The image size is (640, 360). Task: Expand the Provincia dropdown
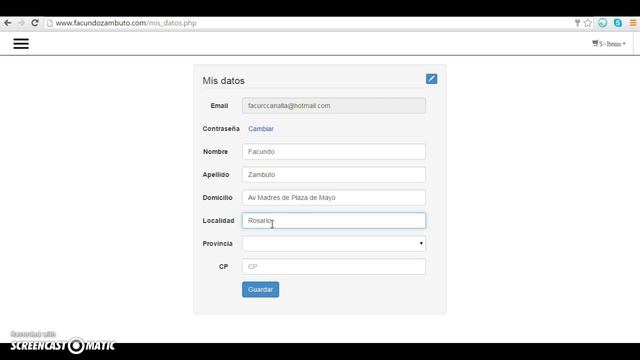point(334,244)
